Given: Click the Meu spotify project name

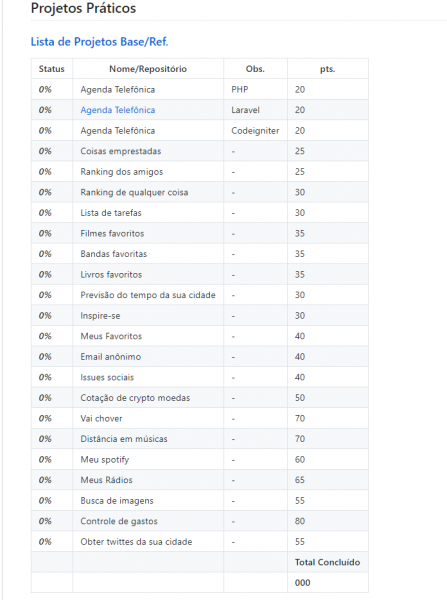Looking at the screenshot, I should (x=104, y=460).
